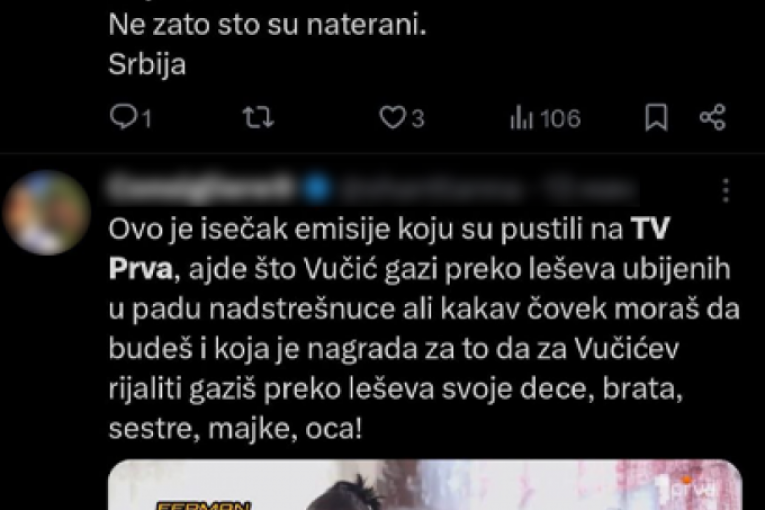Viewport: 765px width, 510px height.
Task: Open the blurred author display name
Action: point(202,189)
